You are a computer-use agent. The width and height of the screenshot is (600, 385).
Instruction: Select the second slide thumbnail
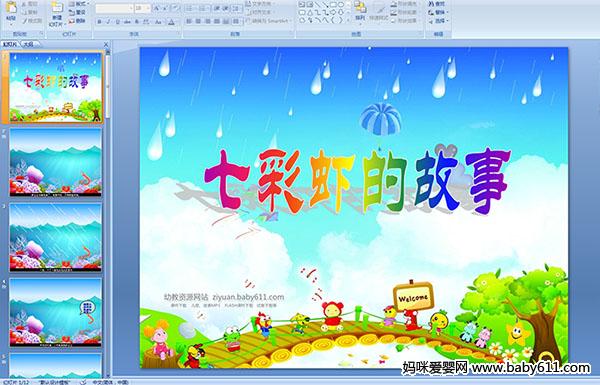click(56, 162)
